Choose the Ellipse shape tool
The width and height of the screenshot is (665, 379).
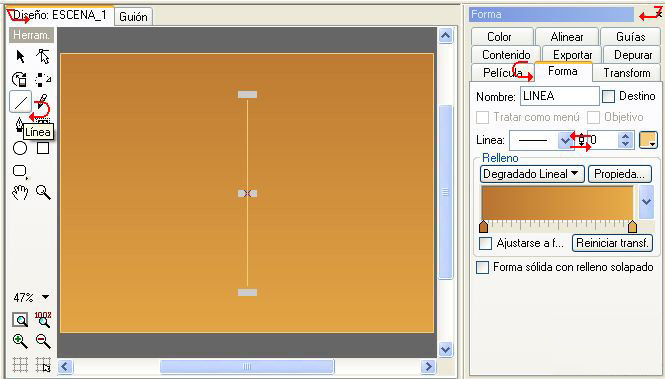pos(20,148)
